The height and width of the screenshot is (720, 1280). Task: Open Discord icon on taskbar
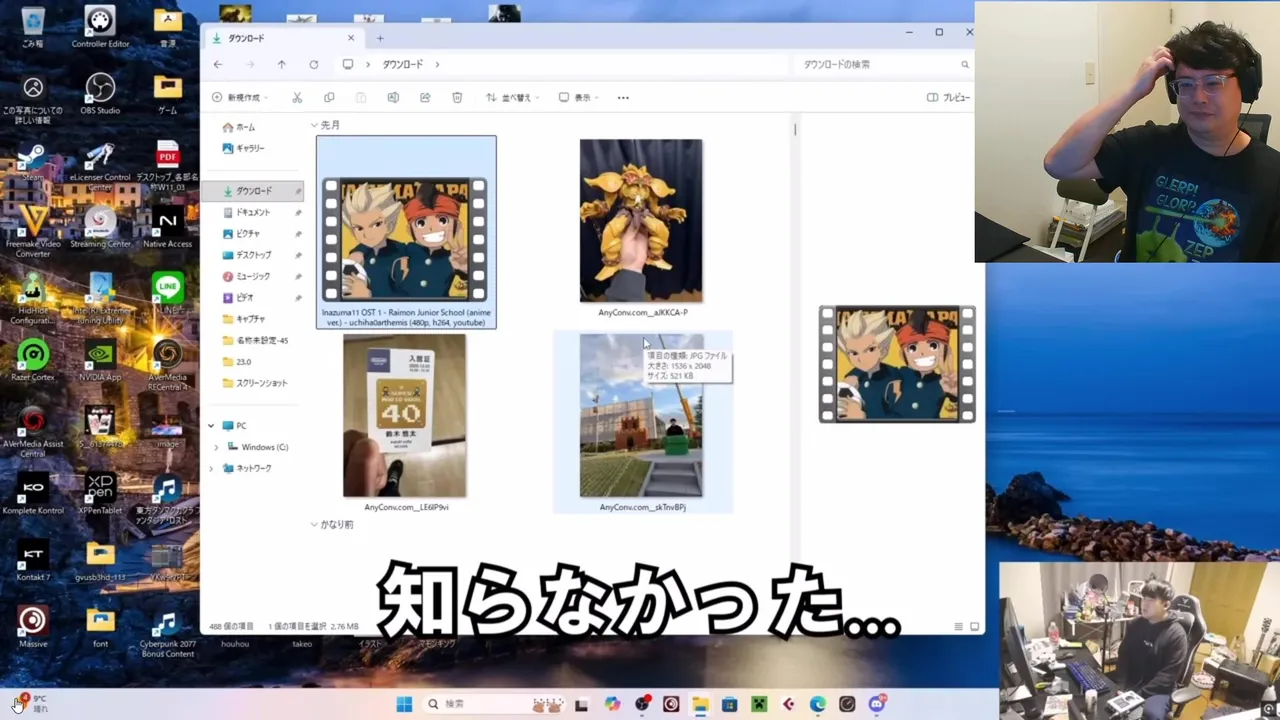pyautogui.click(x=877, y=704)
